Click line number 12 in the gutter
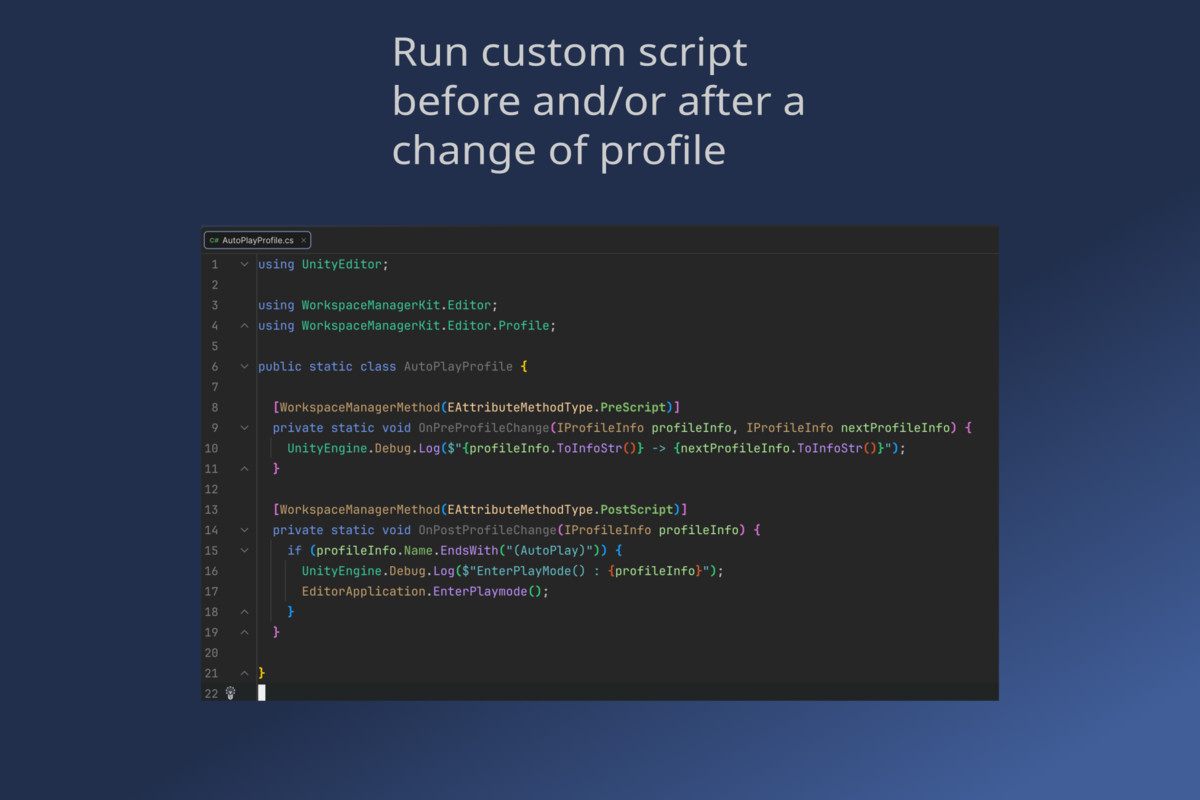The width and height of the screenshot is (1200, 800). (x=211, y=489)
